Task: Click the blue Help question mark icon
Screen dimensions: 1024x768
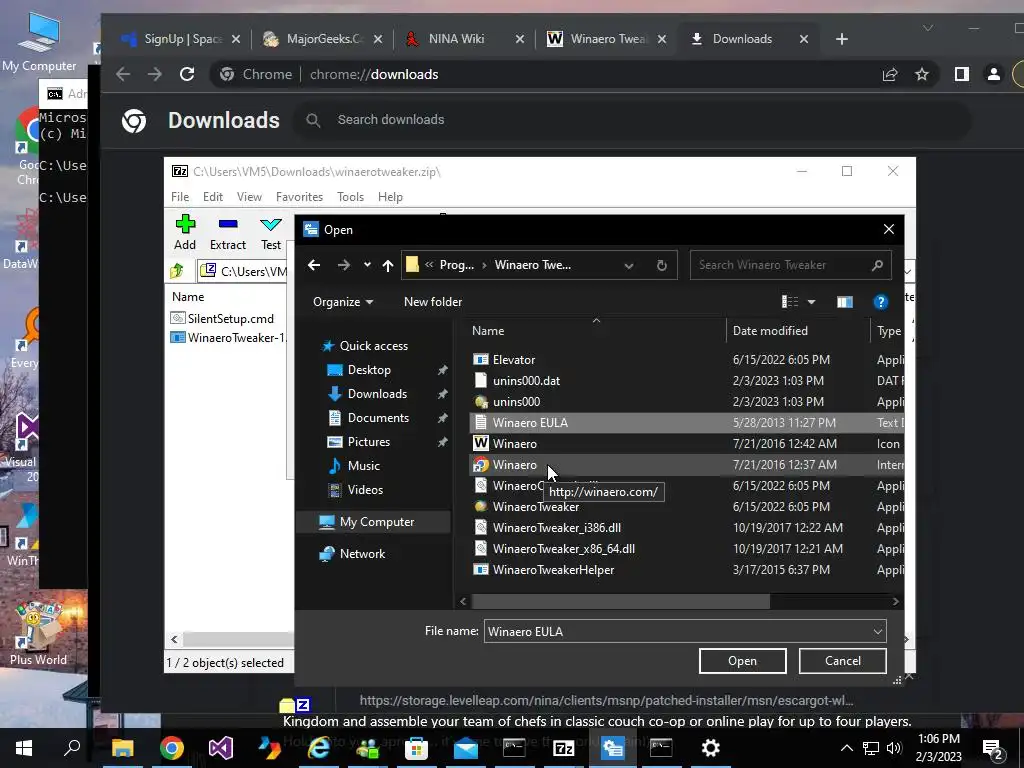Action: tap(880, 302)
